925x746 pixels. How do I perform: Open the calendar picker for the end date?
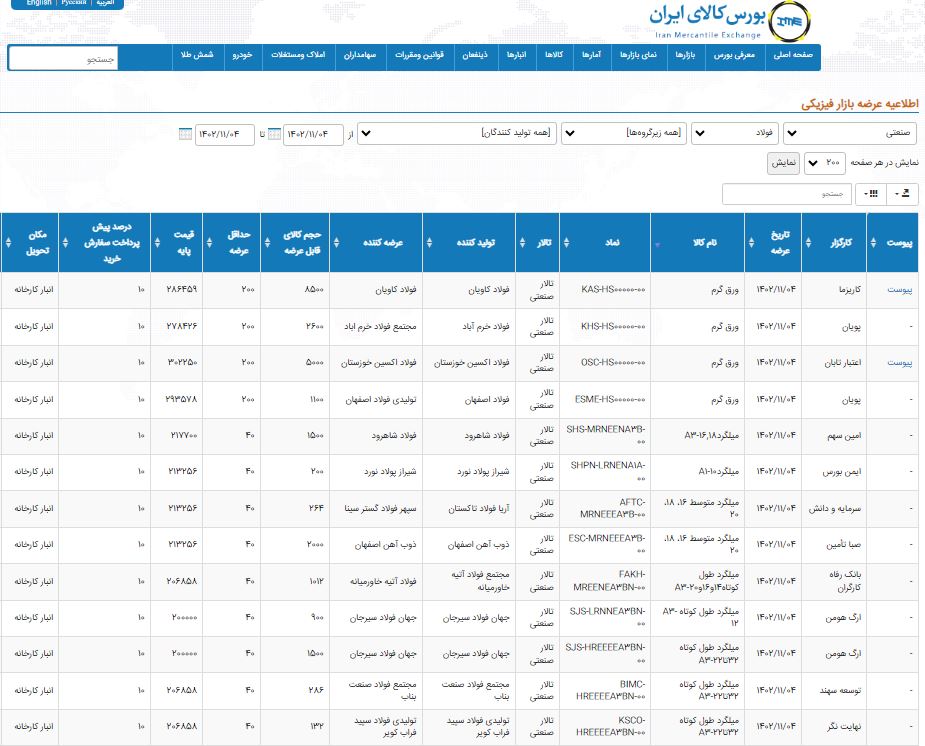click(x=185, y=134)
